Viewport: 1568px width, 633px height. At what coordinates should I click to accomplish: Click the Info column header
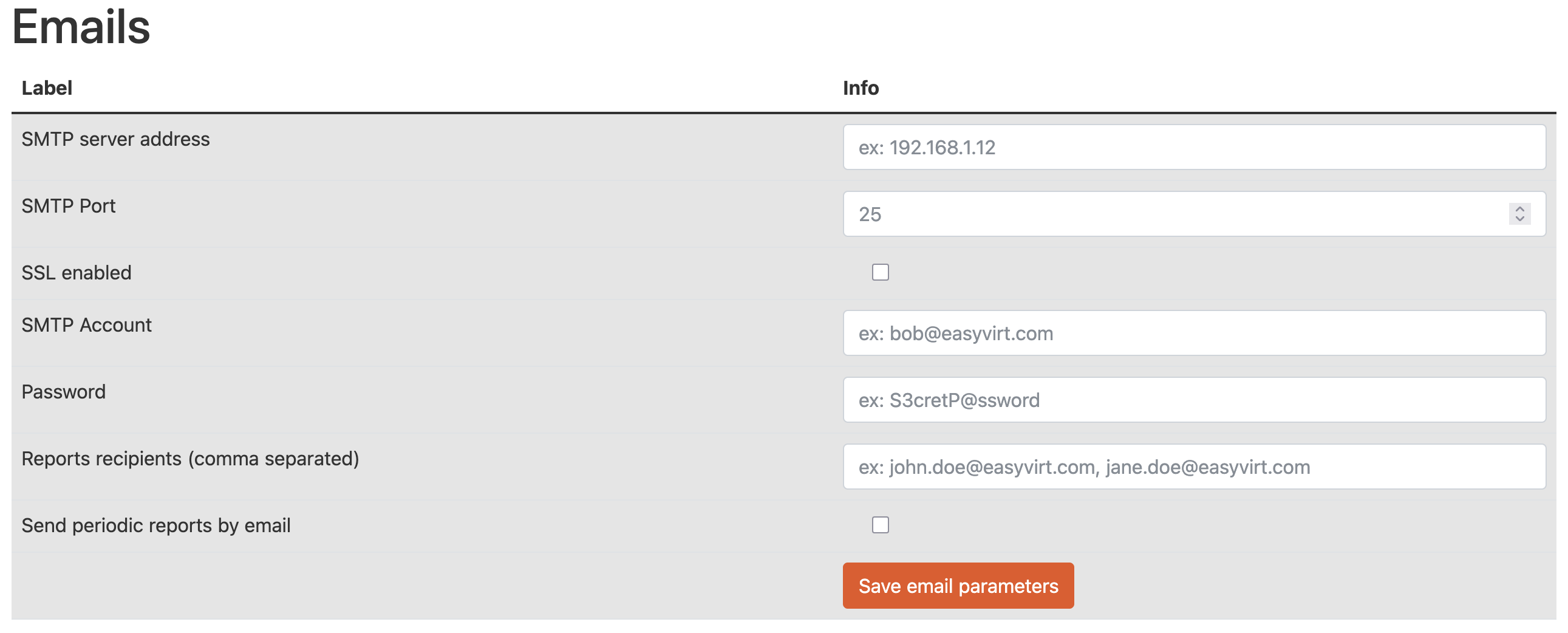pyautogui.click(x=861, y=88)
